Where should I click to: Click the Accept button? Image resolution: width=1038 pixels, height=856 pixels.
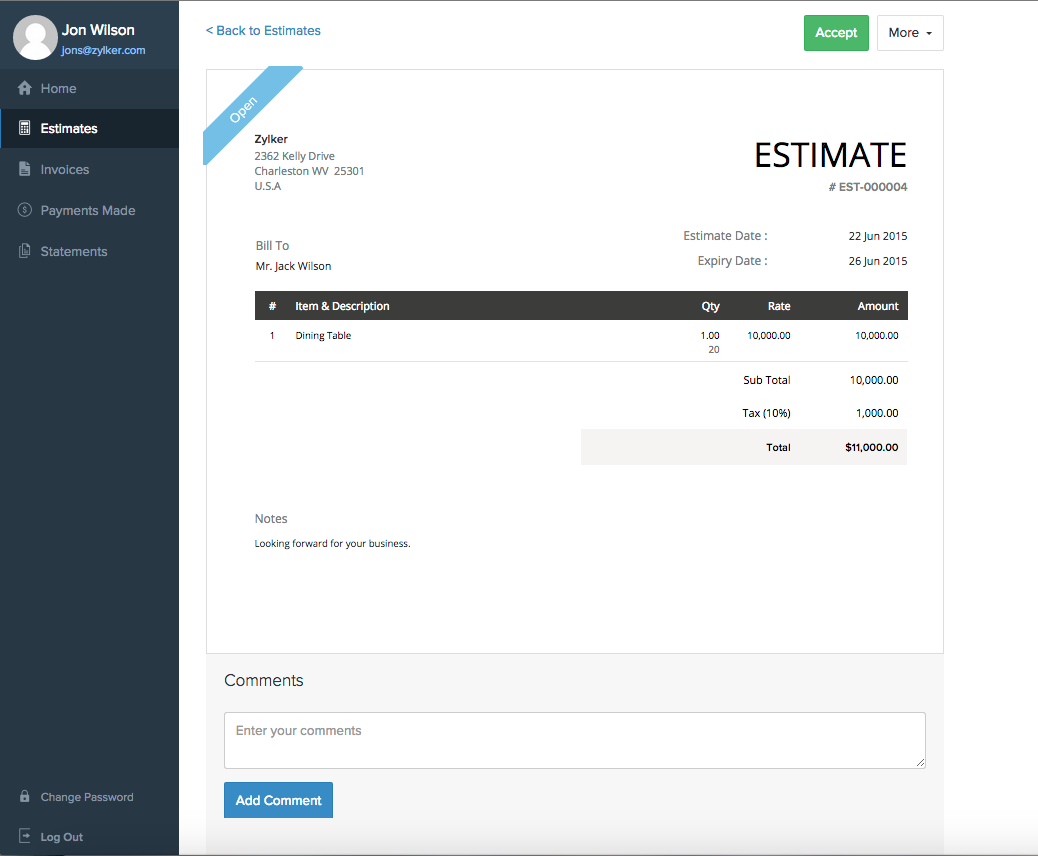(836, 33)
